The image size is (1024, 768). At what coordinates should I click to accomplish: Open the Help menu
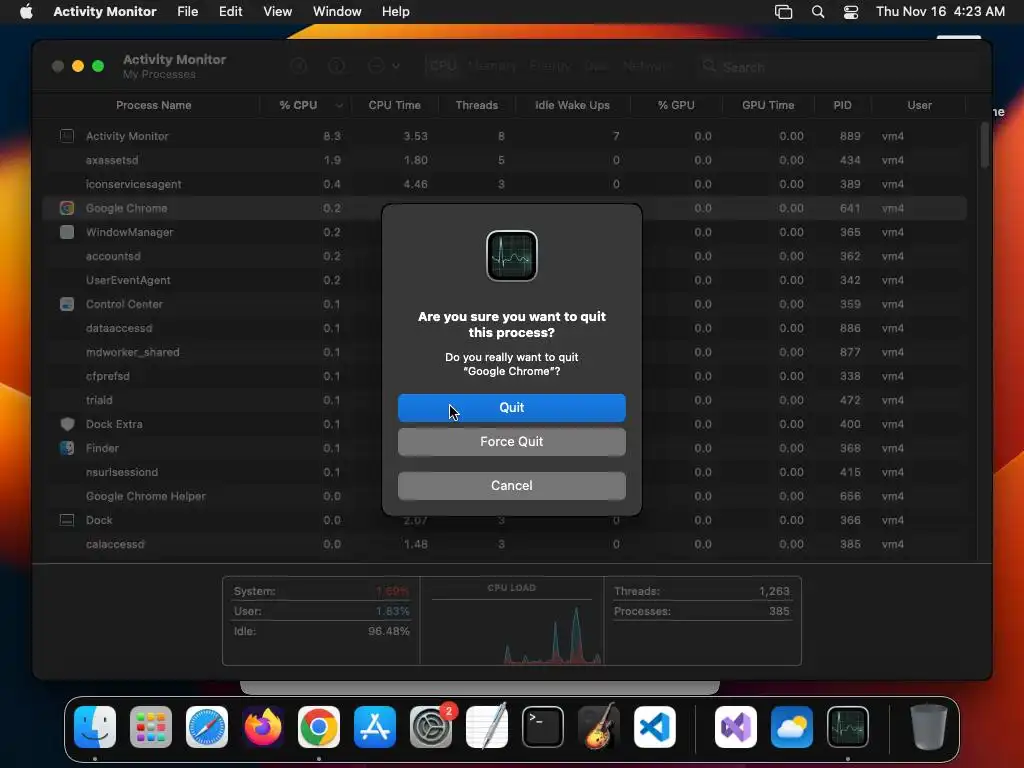[396, 12]
